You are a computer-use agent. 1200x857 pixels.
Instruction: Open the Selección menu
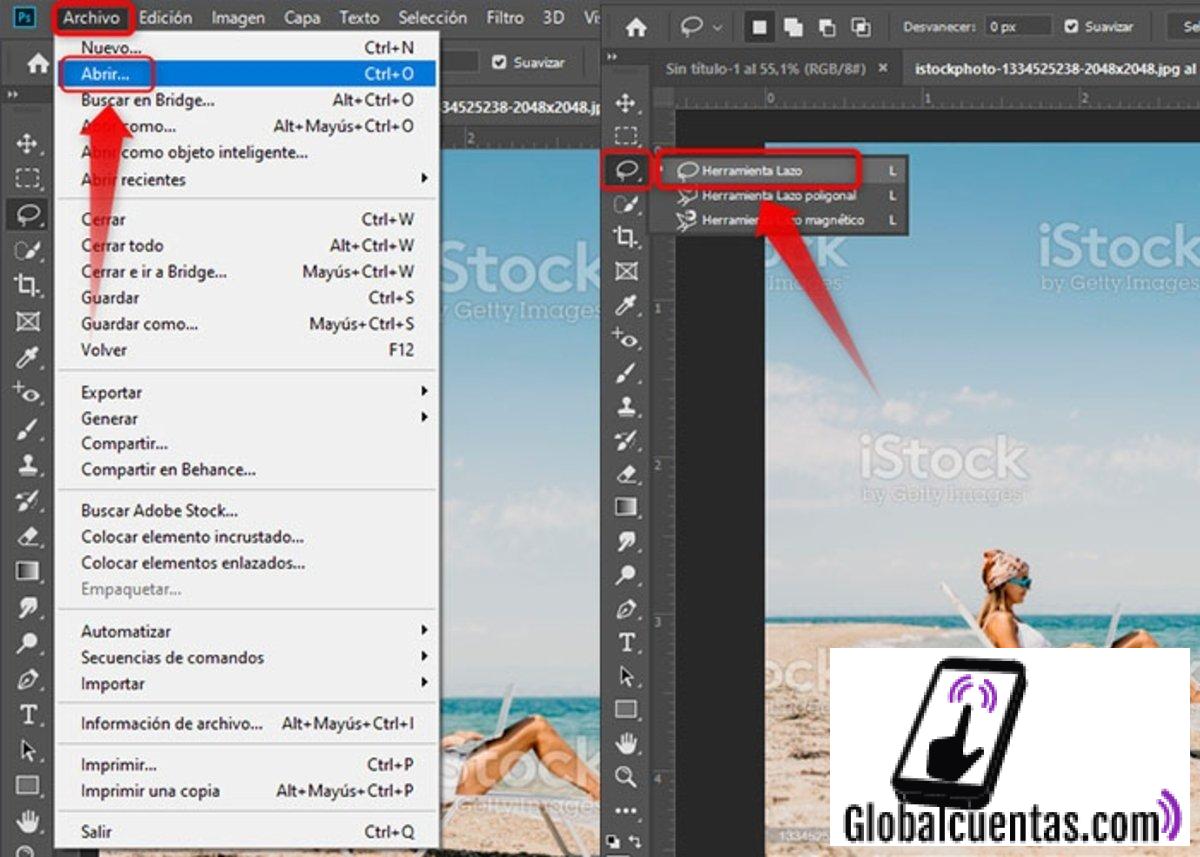pos(432,17)
